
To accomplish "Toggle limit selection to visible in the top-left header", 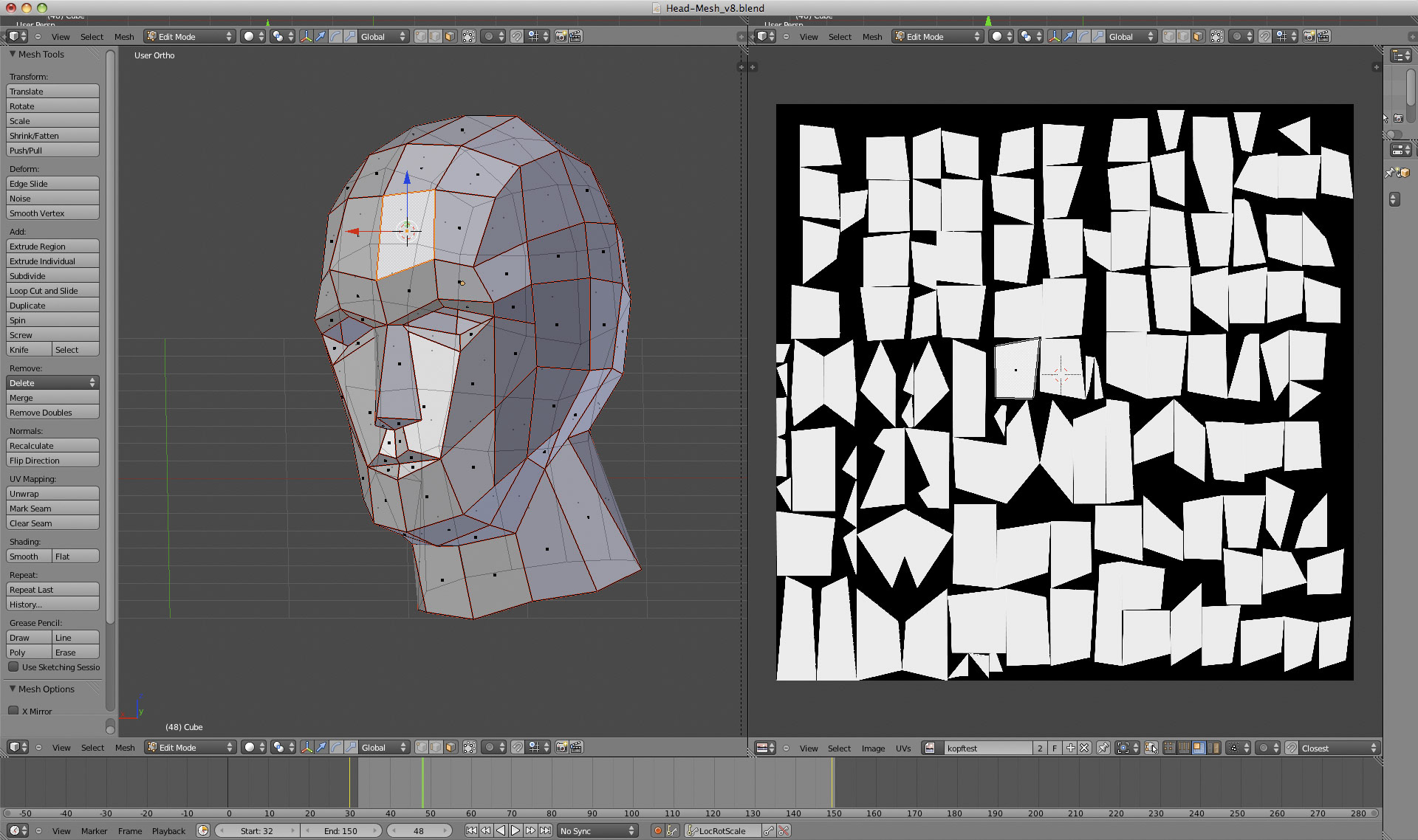I will click(469, 36).
